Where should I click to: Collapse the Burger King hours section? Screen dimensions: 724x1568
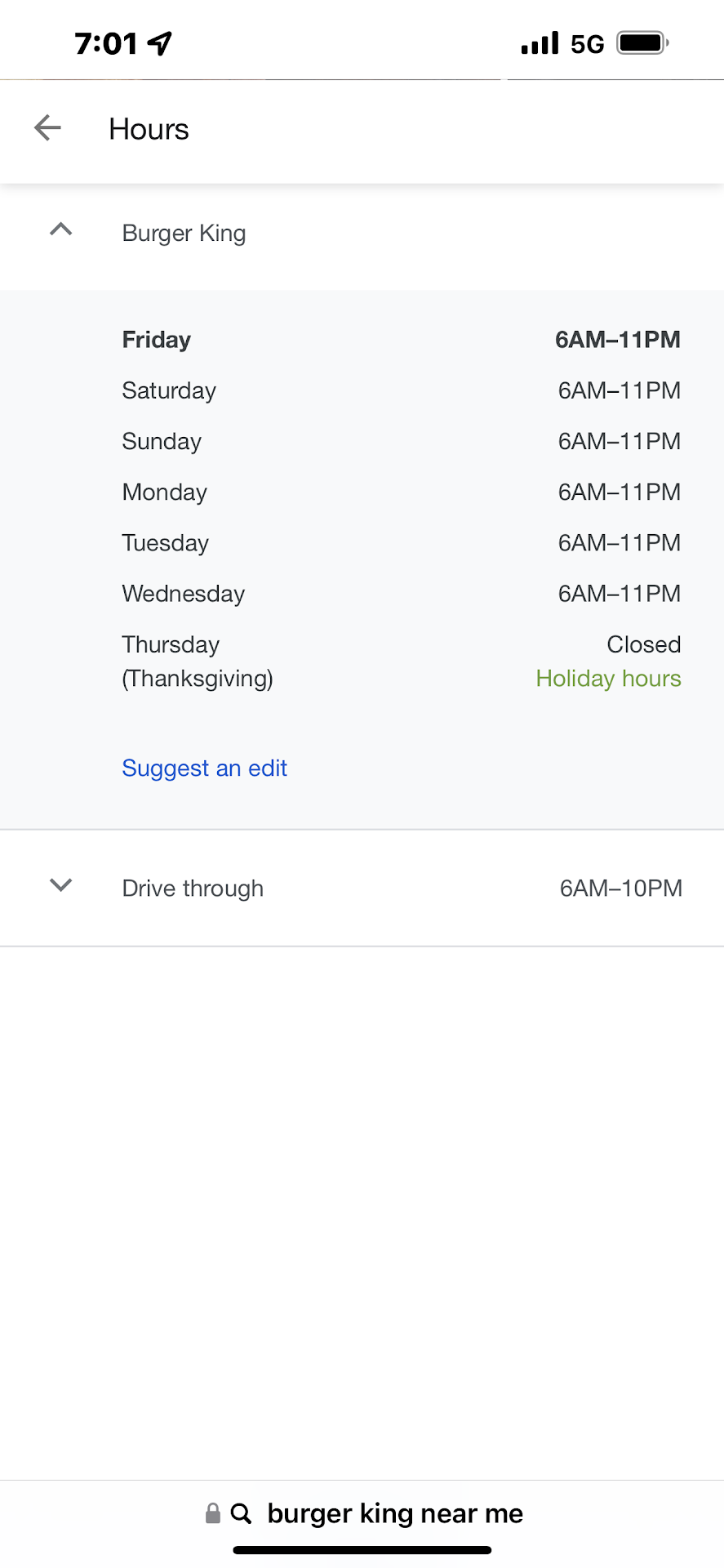pyautogui.click(x=61, y=231)
